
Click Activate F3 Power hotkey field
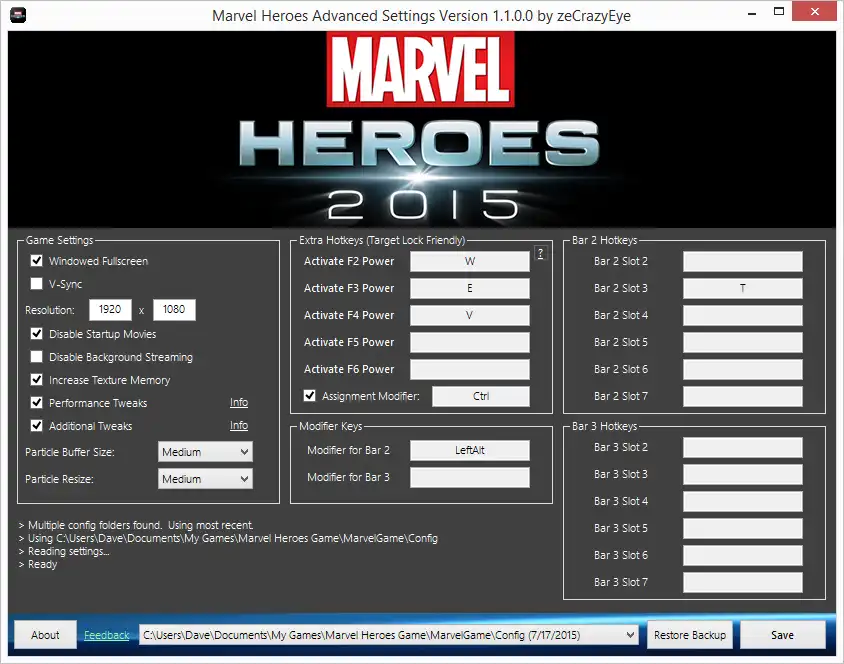[x=469, y=288]
